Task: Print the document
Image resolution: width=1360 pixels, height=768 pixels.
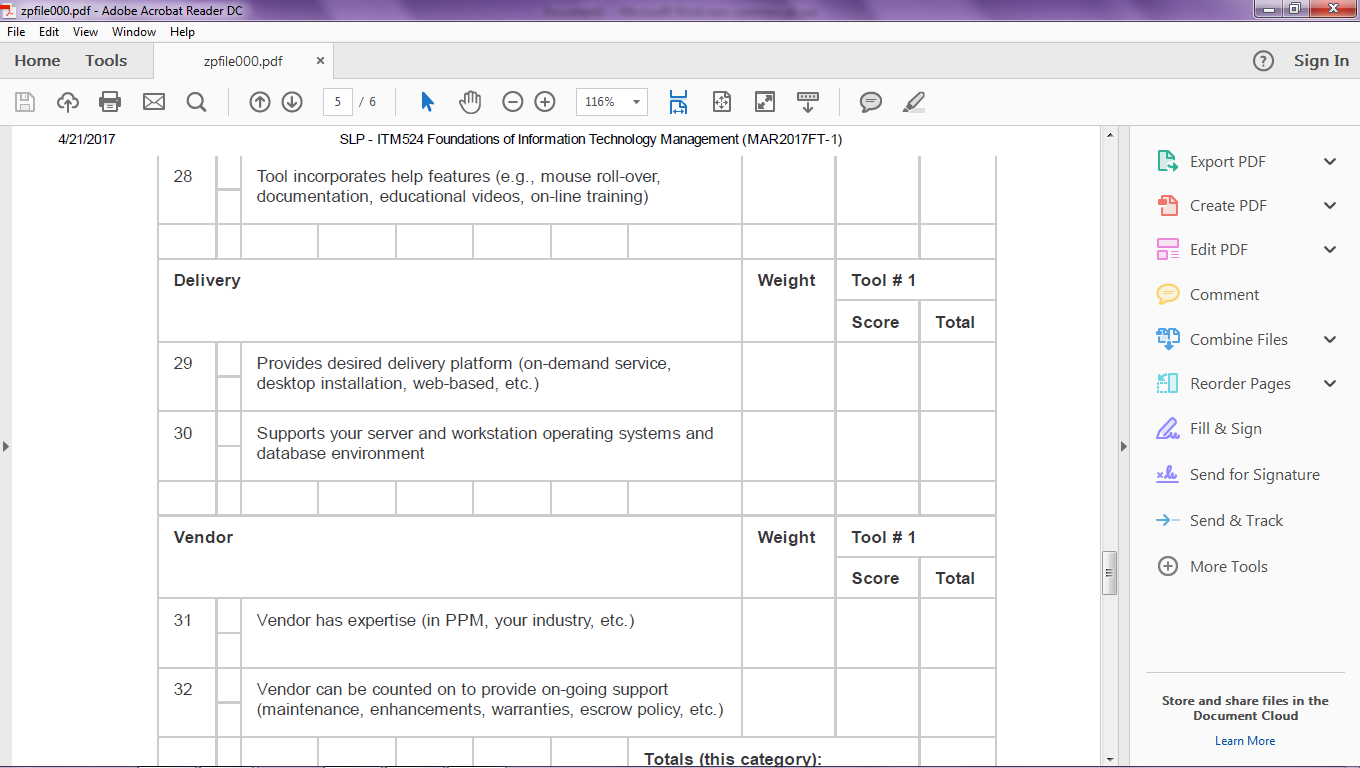Action: pyautogui.click(x=110, y=101)
